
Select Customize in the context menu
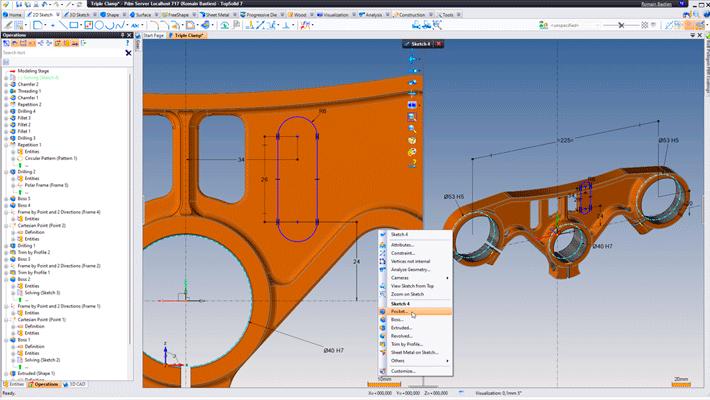coord(403,371)
